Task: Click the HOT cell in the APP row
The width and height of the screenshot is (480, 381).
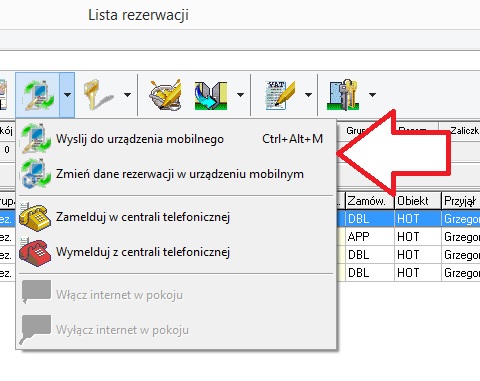Action: coord(418,237)
